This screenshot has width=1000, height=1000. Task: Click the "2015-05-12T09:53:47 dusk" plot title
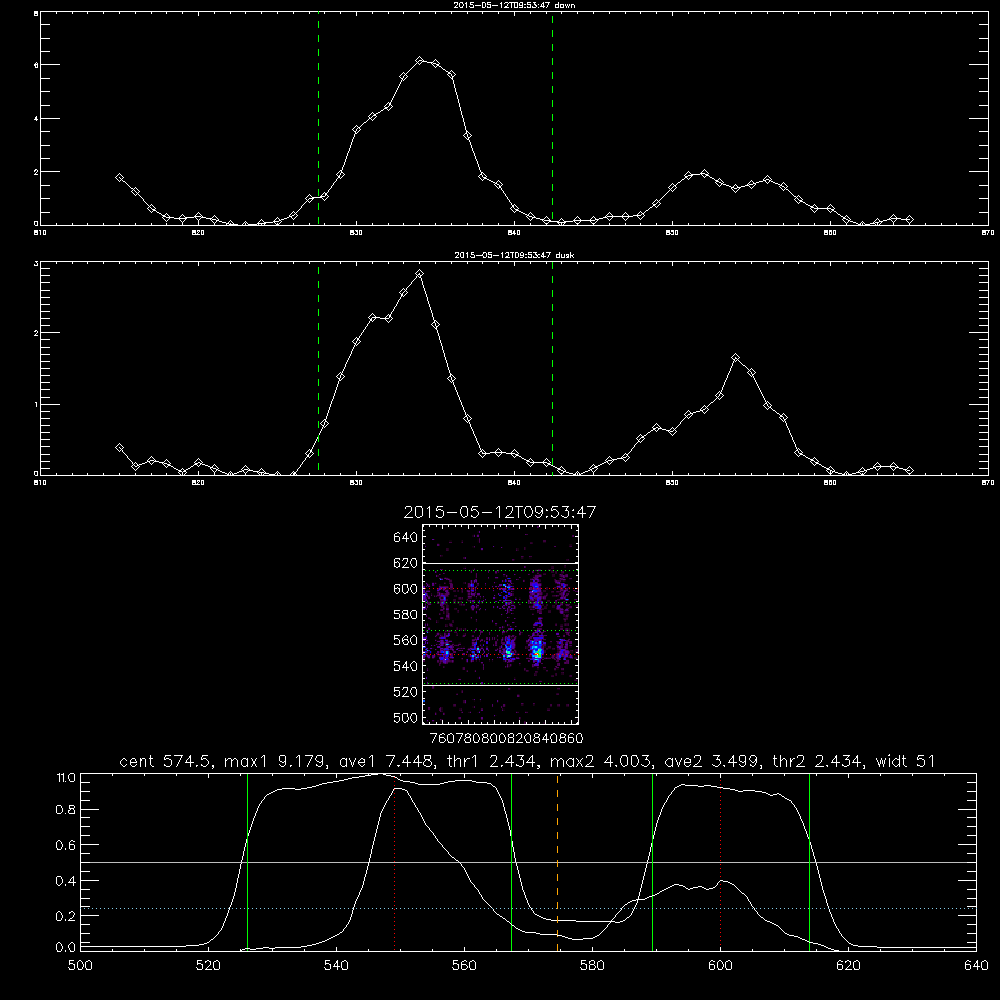pyautogui.click(x=514, y=255)
